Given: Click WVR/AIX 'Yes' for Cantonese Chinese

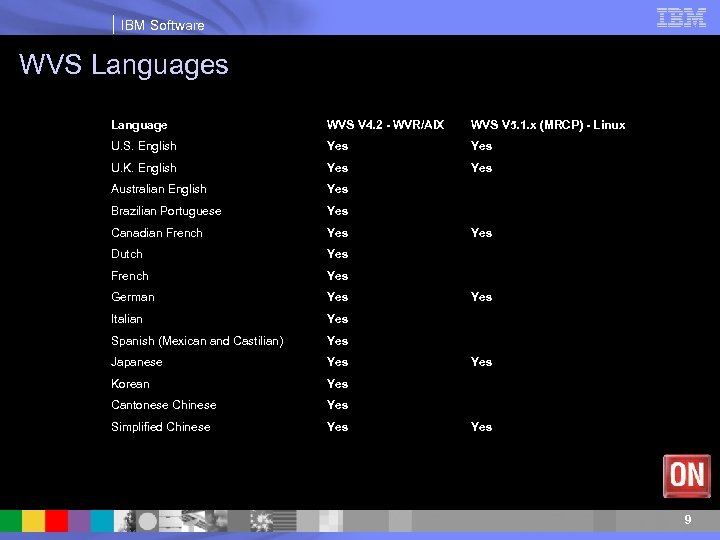Looking at the screenshot, I should click(338, 405).
